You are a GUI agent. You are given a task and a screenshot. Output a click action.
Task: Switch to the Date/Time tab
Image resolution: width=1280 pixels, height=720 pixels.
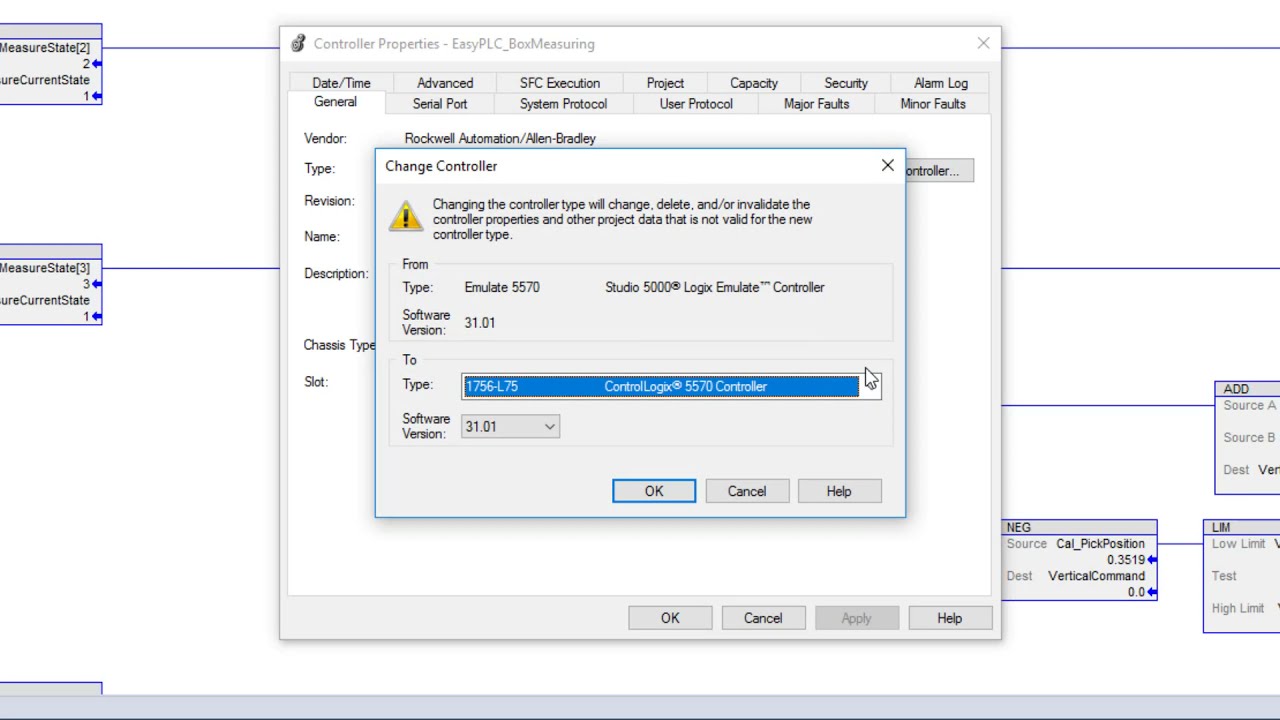(341, 83)
